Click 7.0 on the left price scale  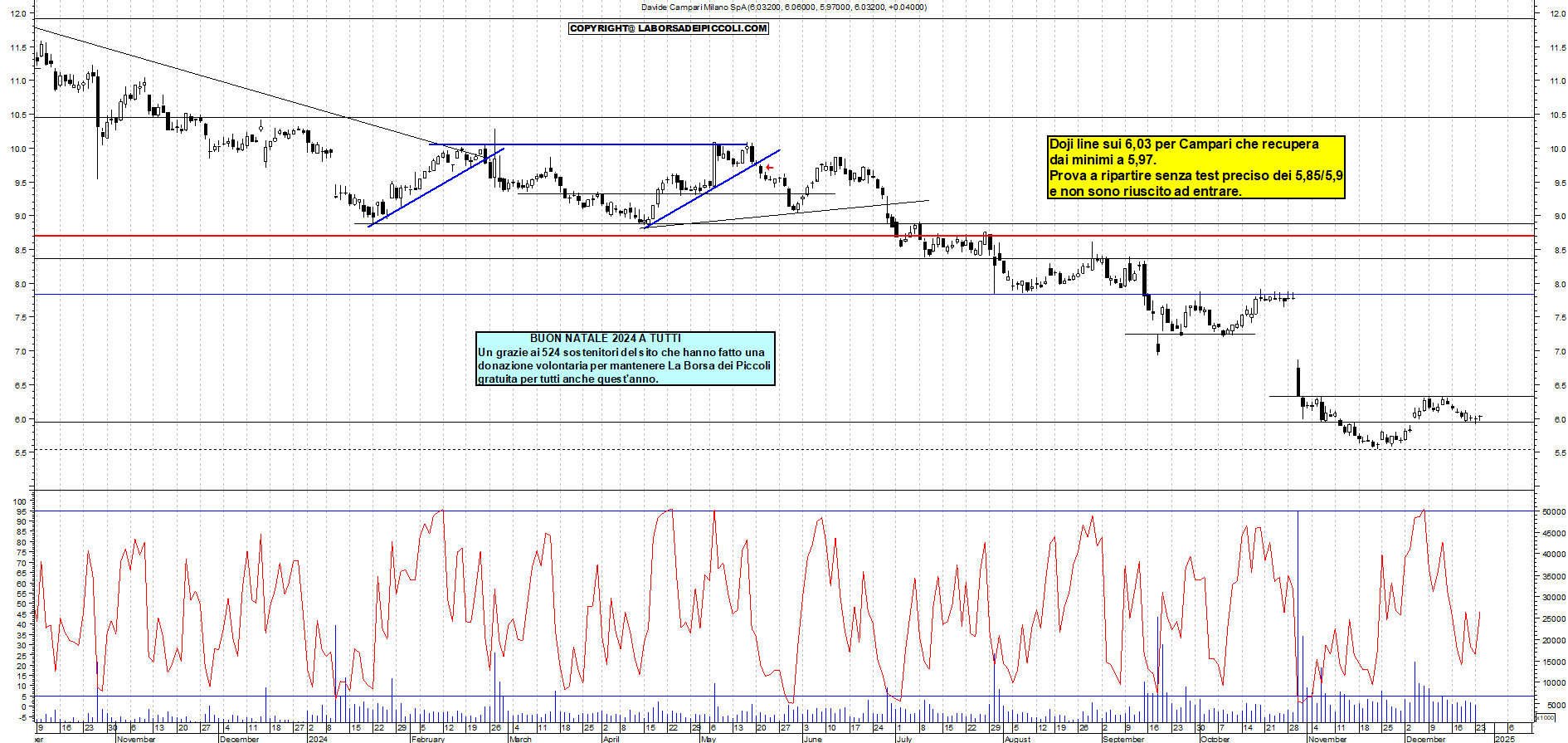[x=21, y=352]
